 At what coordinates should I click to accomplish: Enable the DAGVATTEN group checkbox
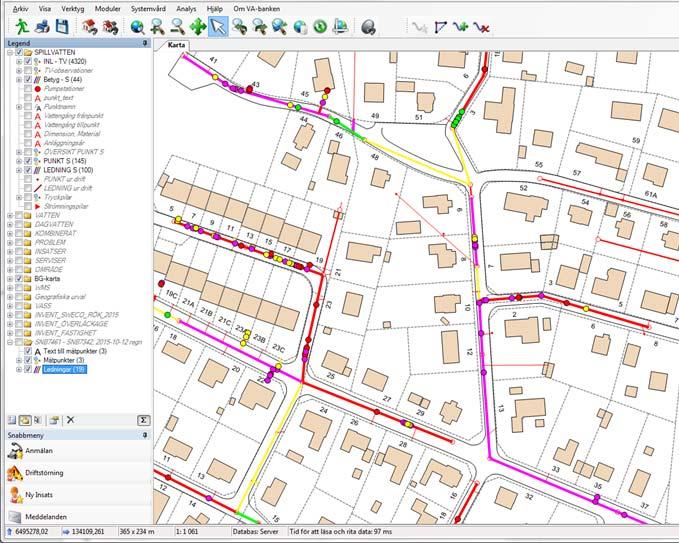click(19, 224)
